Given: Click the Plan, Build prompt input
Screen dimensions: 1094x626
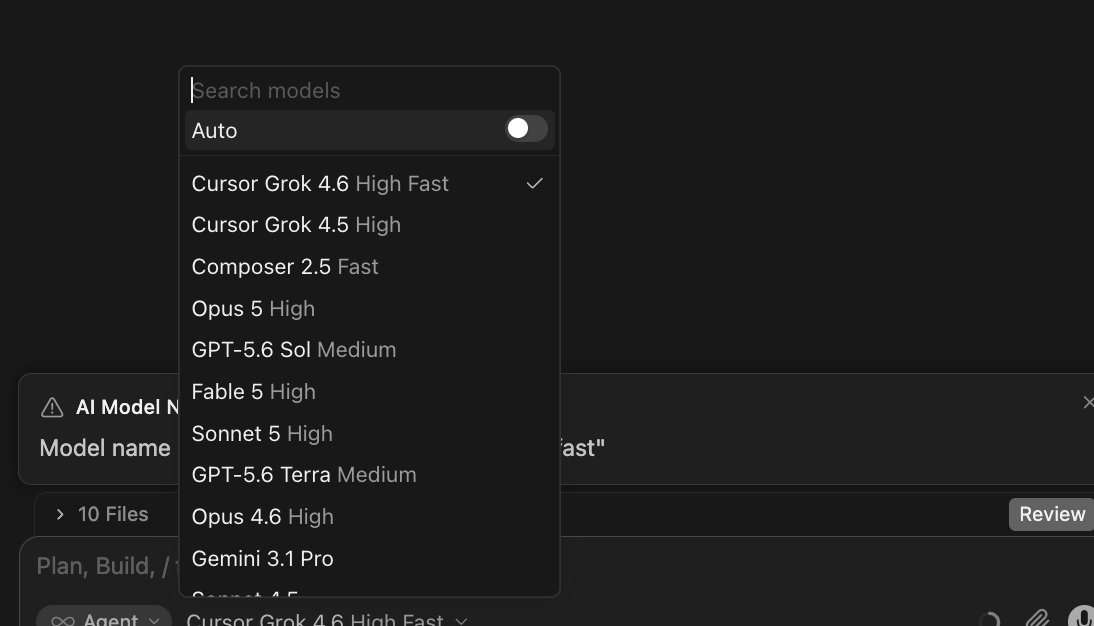Looking at the screenshot, I should click(105, 566).
